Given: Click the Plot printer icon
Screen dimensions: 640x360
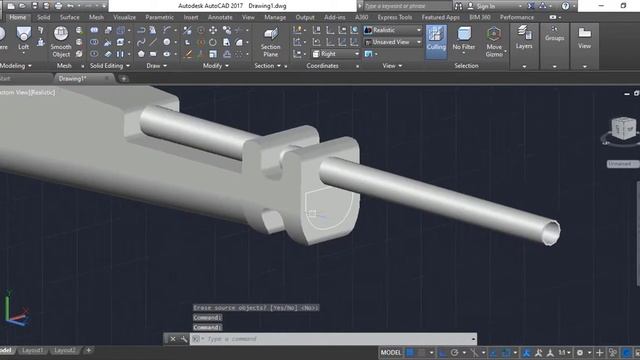Looking at the screenshot, I should (x=58, y=6).
